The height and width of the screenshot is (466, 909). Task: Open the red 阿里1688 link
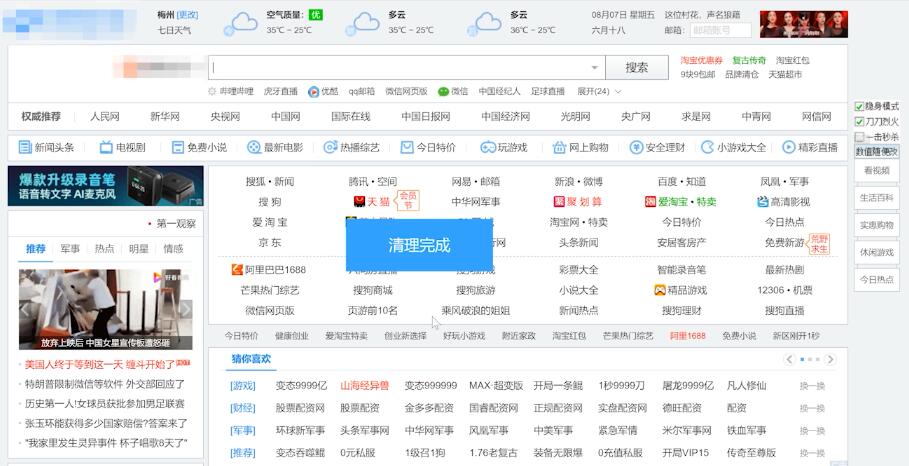click(688, 336)
